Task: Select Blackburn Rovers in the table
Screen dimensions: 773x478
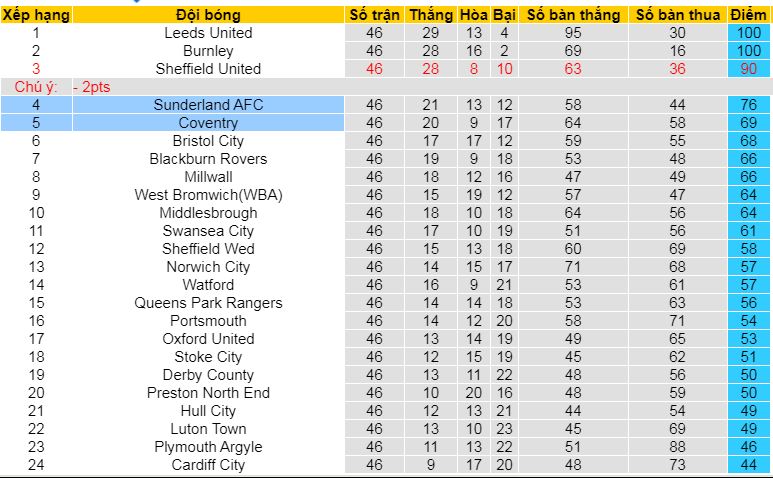Action: point(208,159)
